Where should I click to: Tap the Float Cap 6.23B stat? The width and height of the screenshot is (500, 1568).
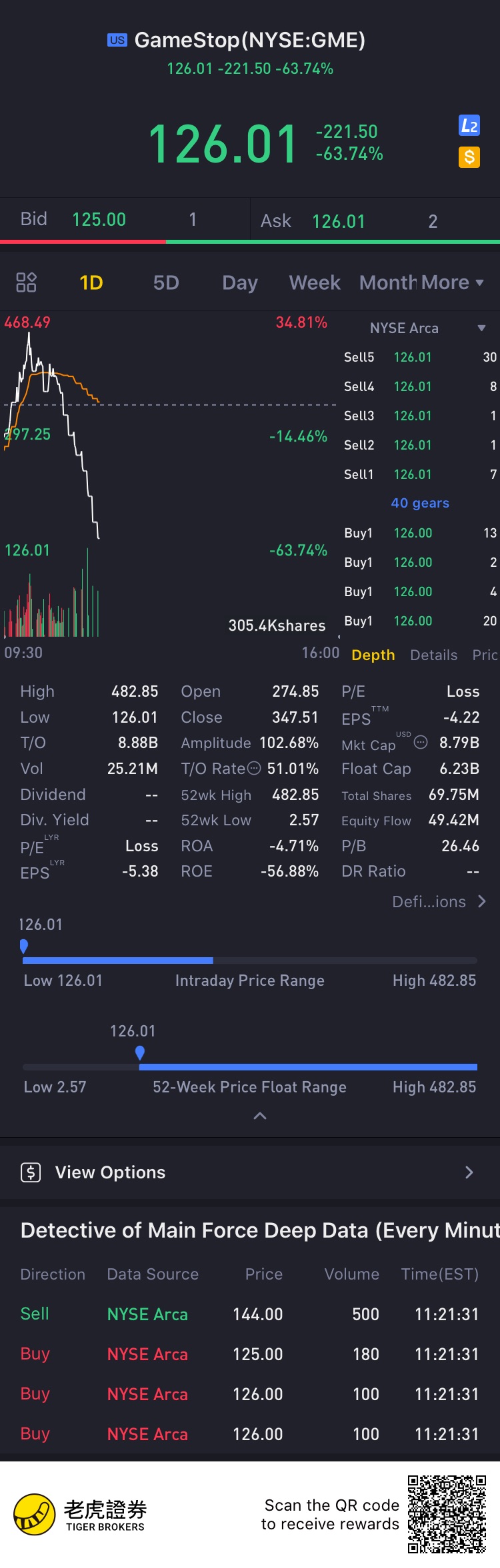tap(411, 769)
